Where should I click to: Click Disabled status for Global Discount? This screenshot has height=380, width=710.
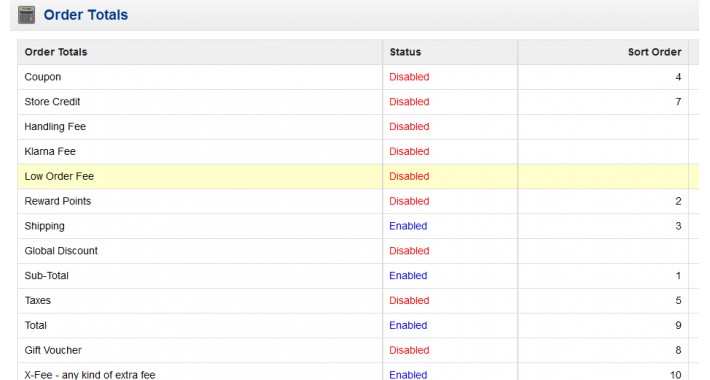click(409, 251)
